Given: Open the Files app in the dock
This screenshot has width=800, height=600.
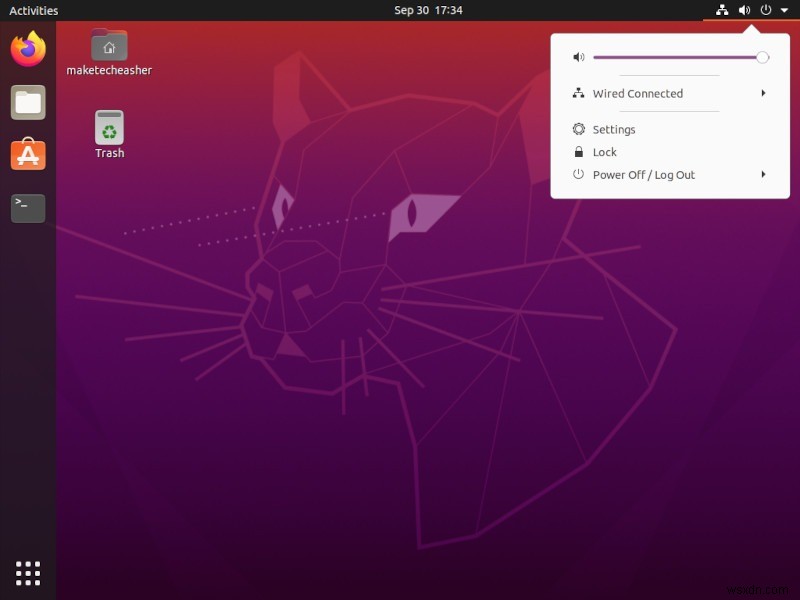Looking at the screenshot, I should (x=27, y=102).
